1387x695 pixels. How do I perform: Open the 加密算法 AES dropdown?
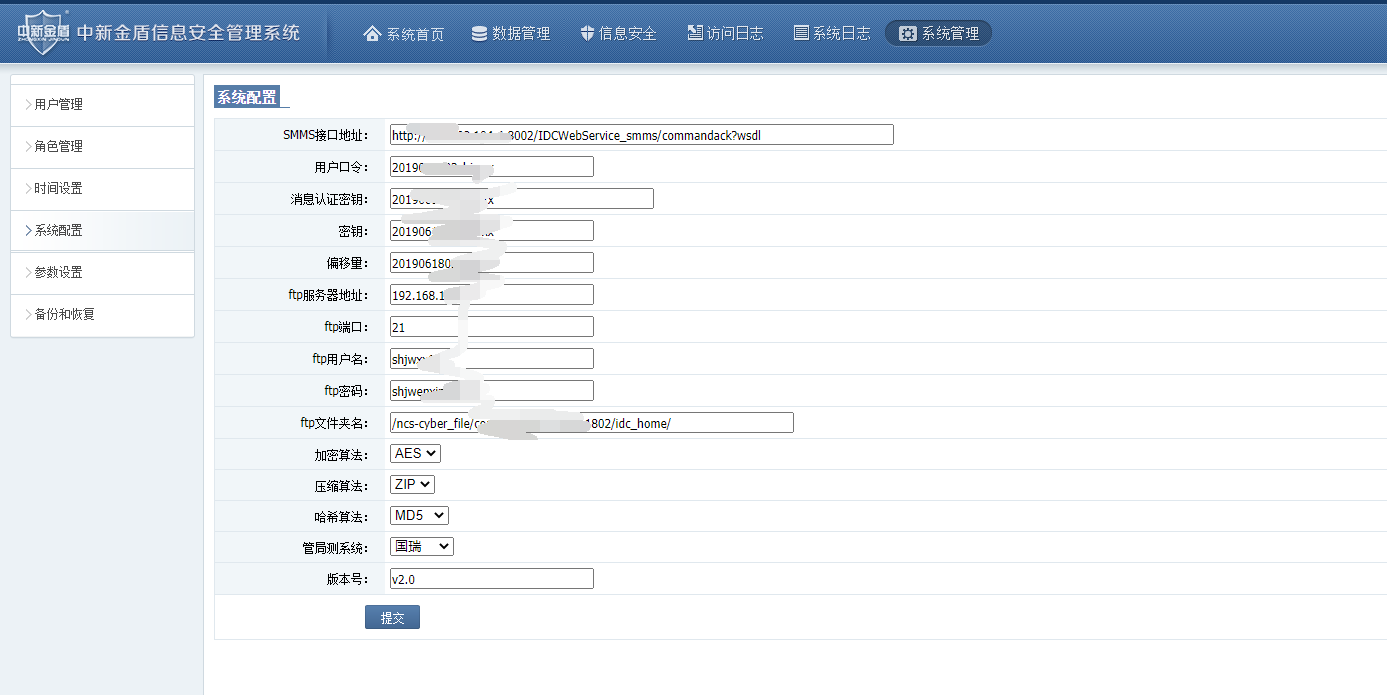pos(415,453)
